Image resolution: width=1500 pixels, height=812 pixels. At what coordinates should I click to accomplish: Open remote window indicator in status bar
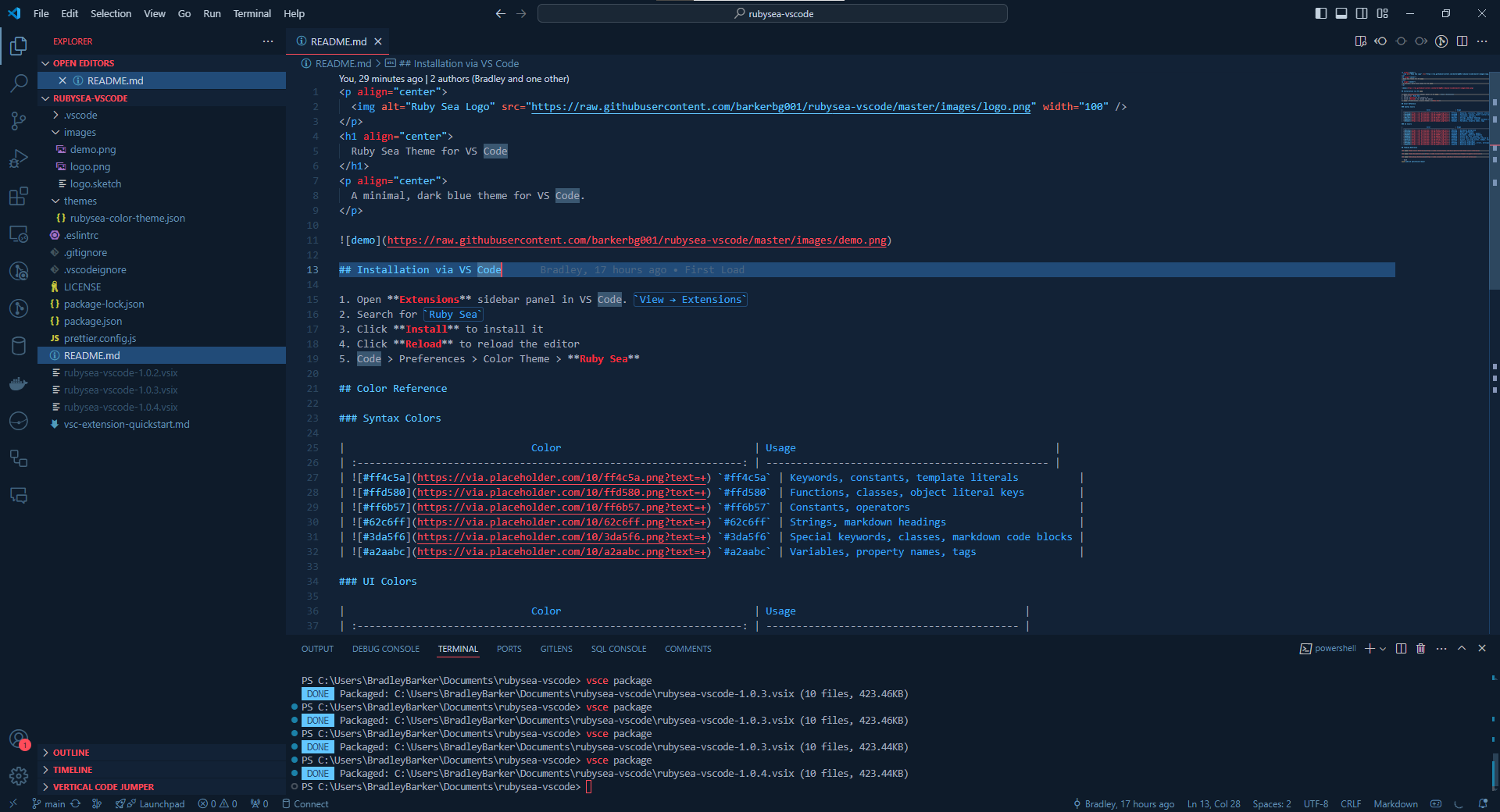click(x=12, y=803)
